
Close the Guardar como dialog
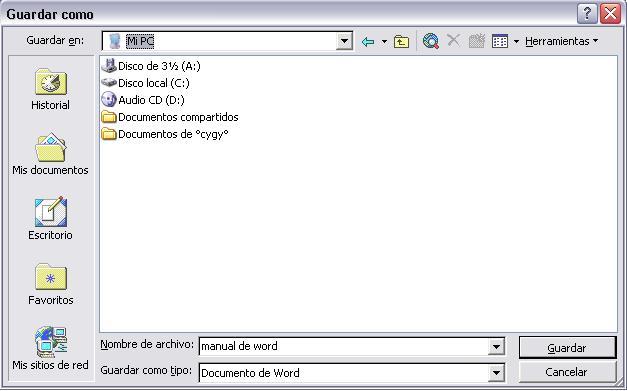pyautogui.click(x=610, y=14)
